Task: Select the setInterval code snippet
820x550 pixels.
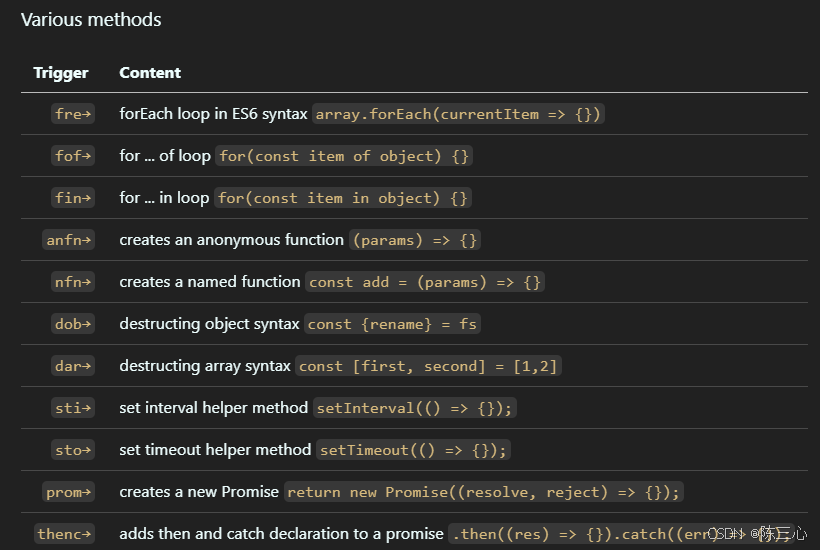Action: pyautogui.click(x=415, y=408)
